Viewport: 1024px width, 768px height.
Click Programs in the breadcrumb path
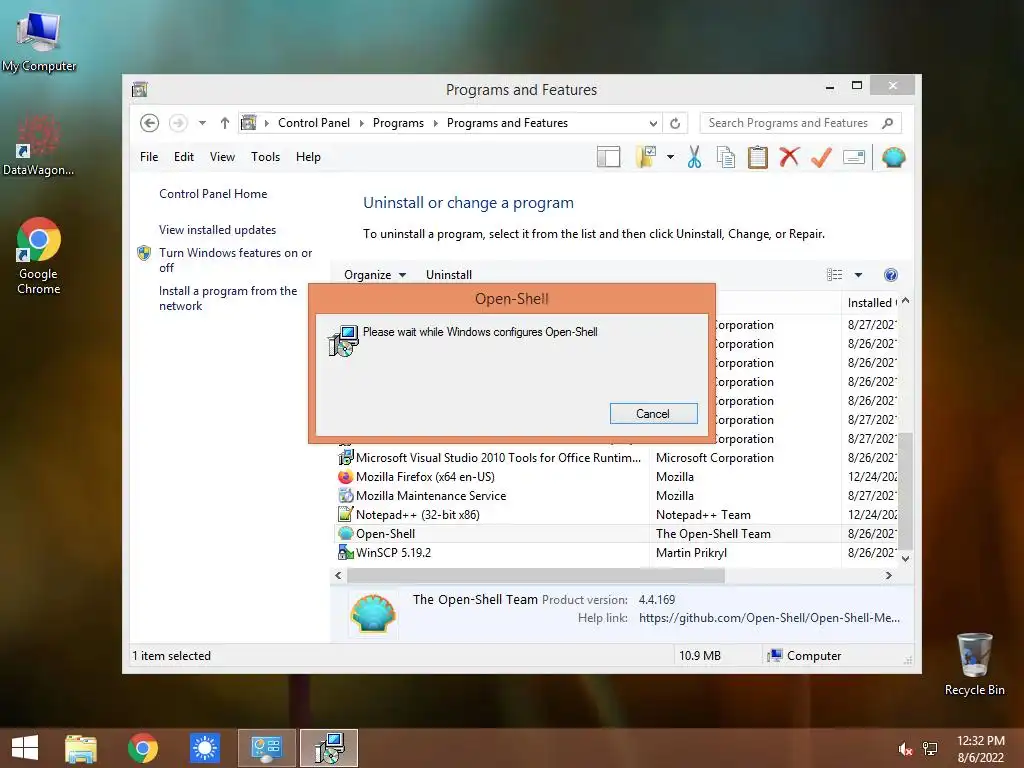398,123
